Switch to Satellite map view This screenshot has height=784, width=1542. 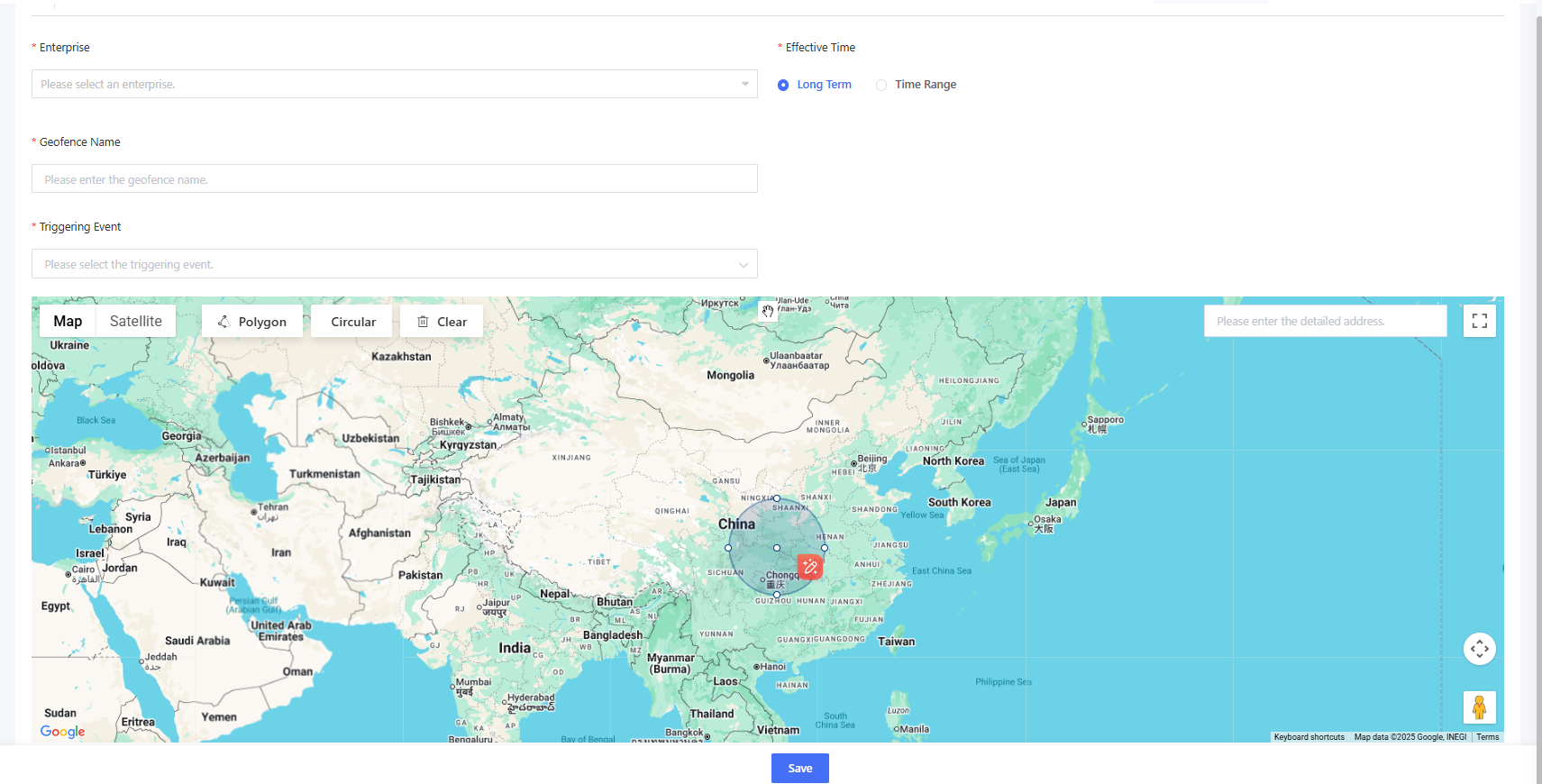pos(135,321)
